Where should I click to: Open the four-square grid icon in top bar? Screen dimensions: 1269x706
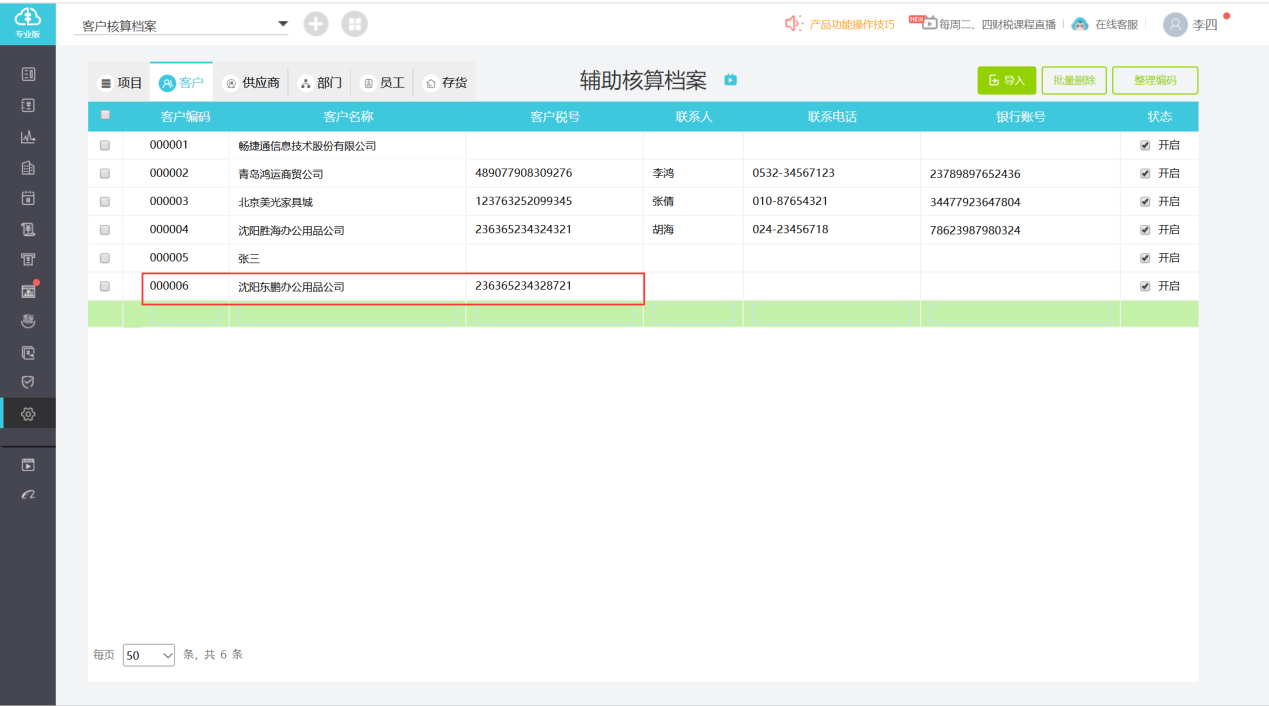(354, 24)
